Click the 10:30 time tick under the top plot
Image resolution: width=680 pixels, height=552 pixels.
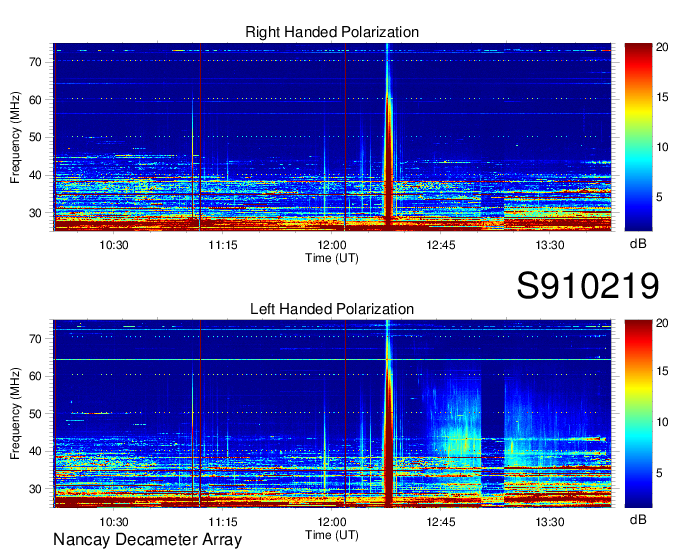[114, 245]
